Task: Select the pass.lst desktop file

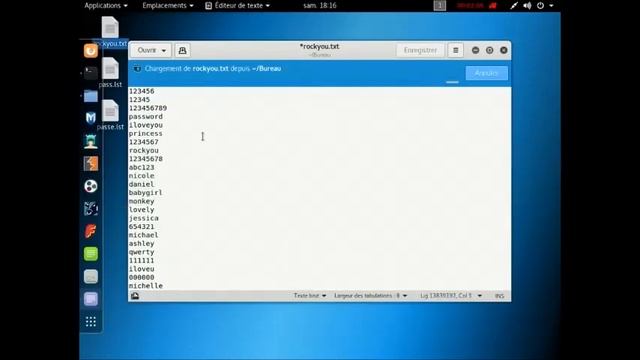Action: click(110, 73)
